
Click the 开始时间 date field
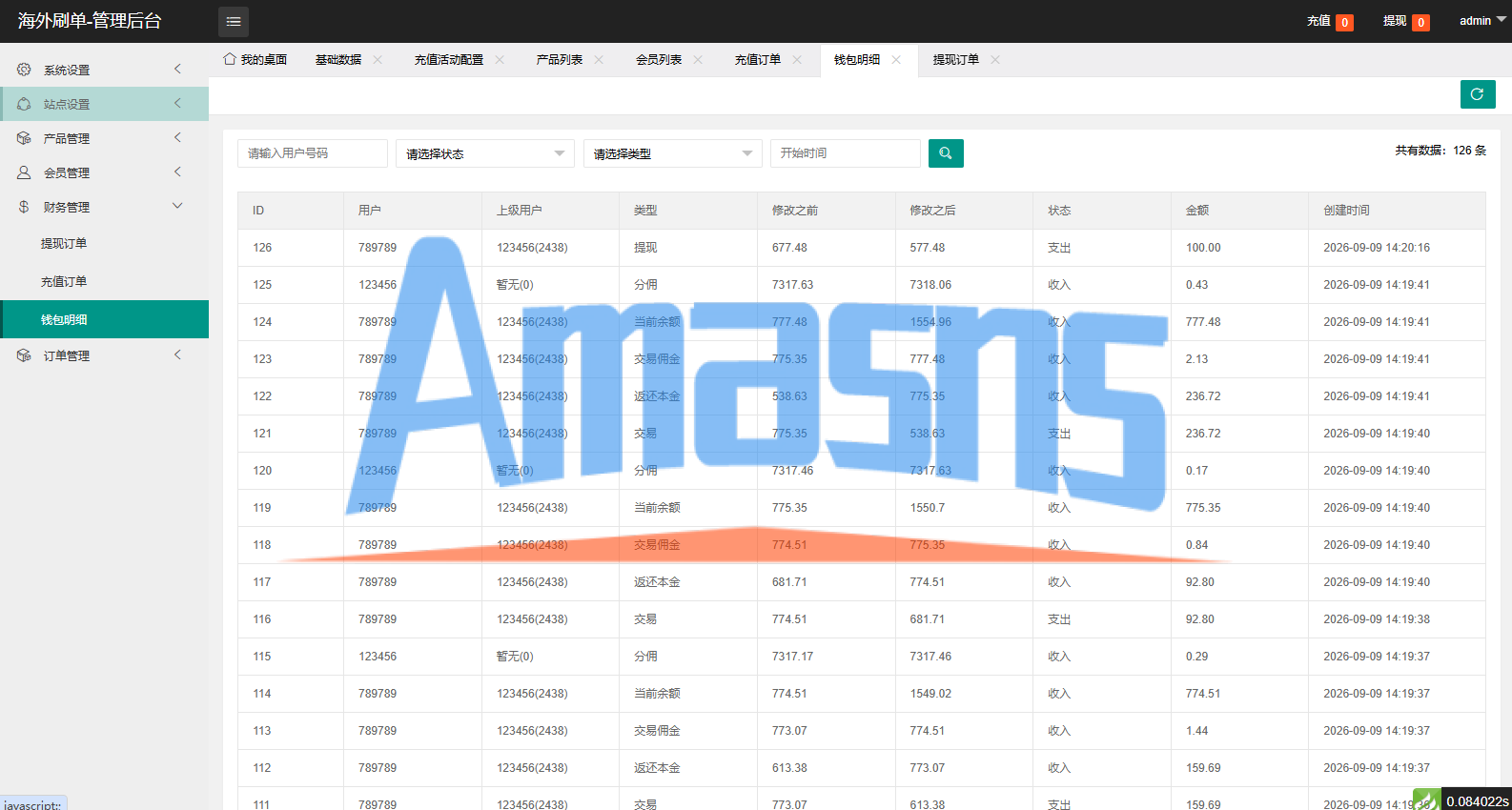[x=846, y=153]
